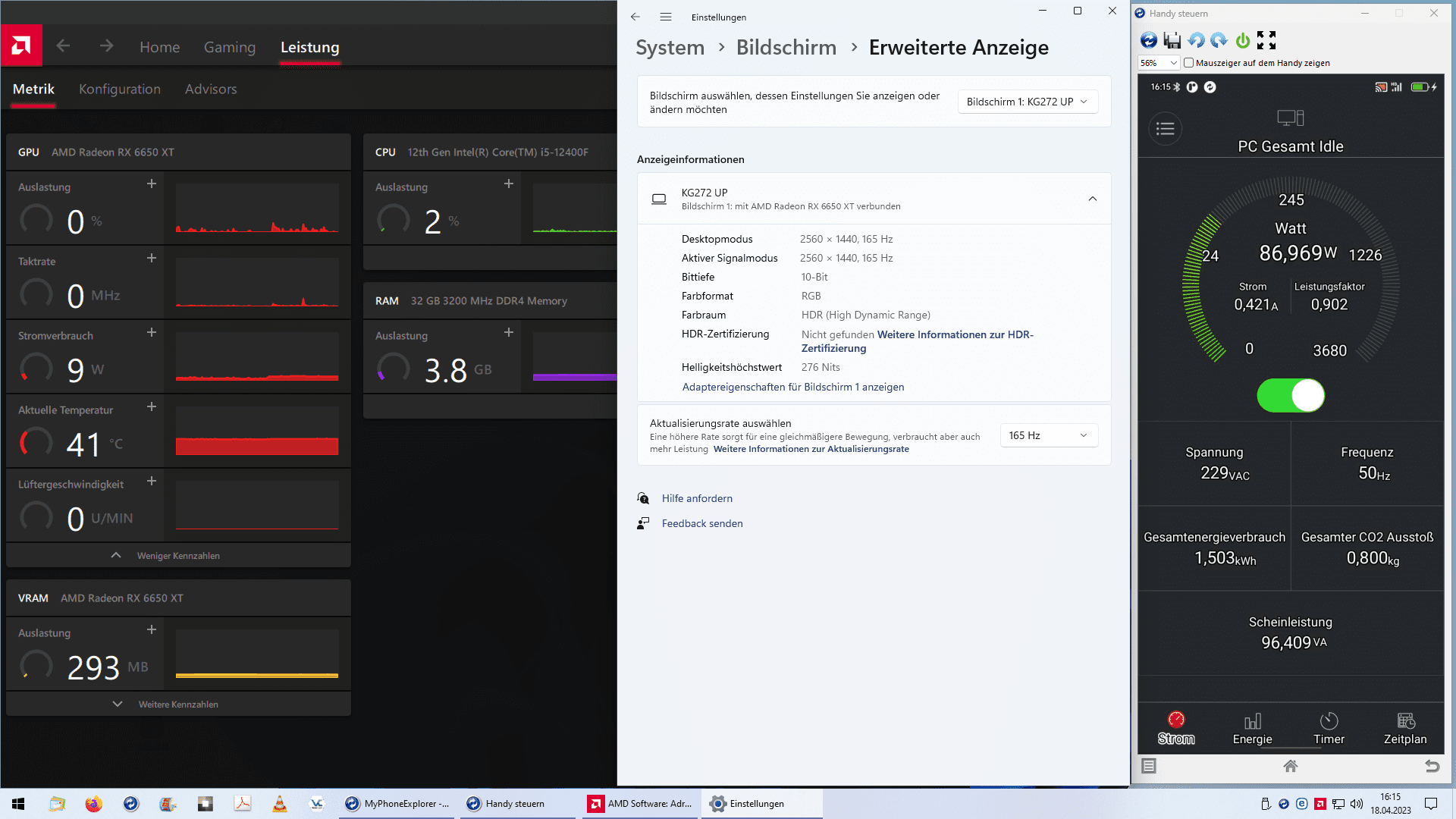Click the rotate left arrow icon

(x=1196, y=40)
